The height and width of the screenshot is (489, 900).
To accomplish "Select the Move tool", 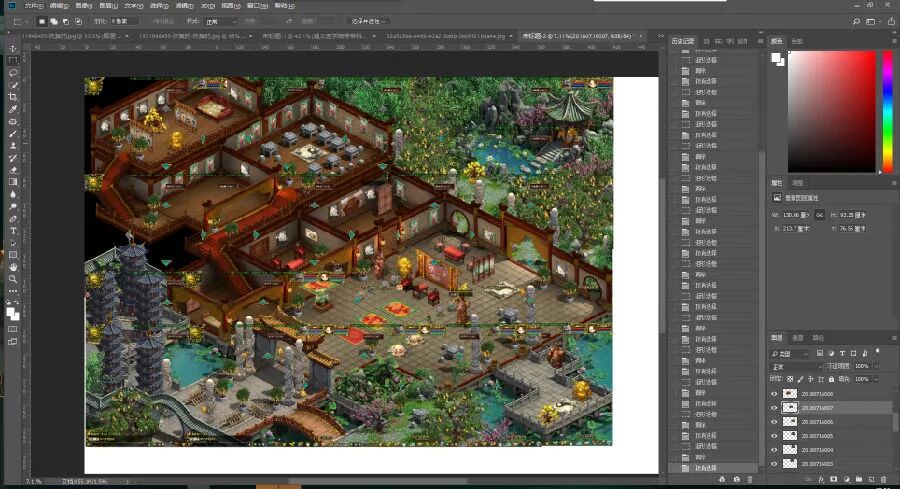I will (13, 48).
